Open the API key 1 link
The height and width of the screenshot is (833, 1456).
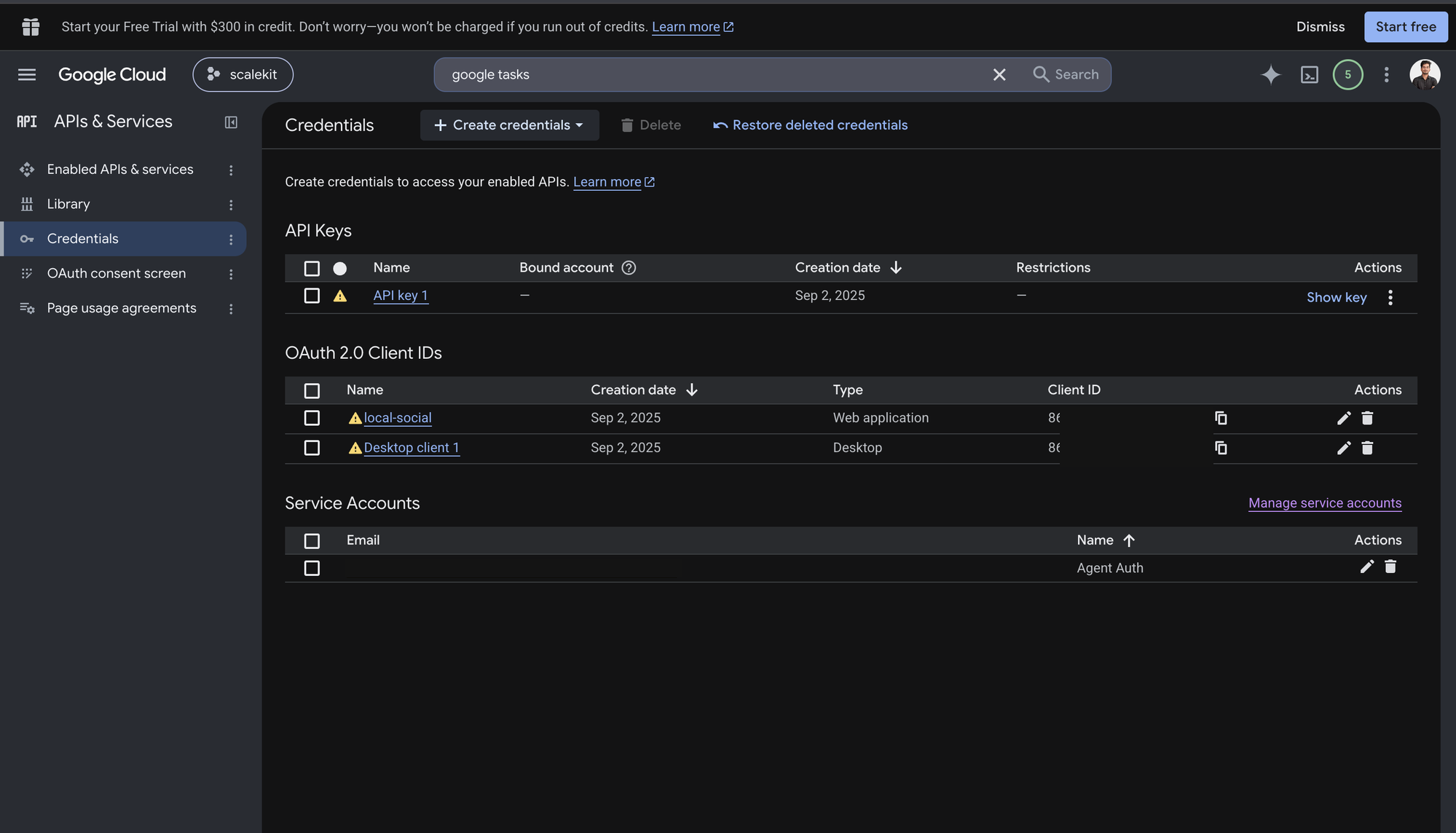(x=401, y=296)
